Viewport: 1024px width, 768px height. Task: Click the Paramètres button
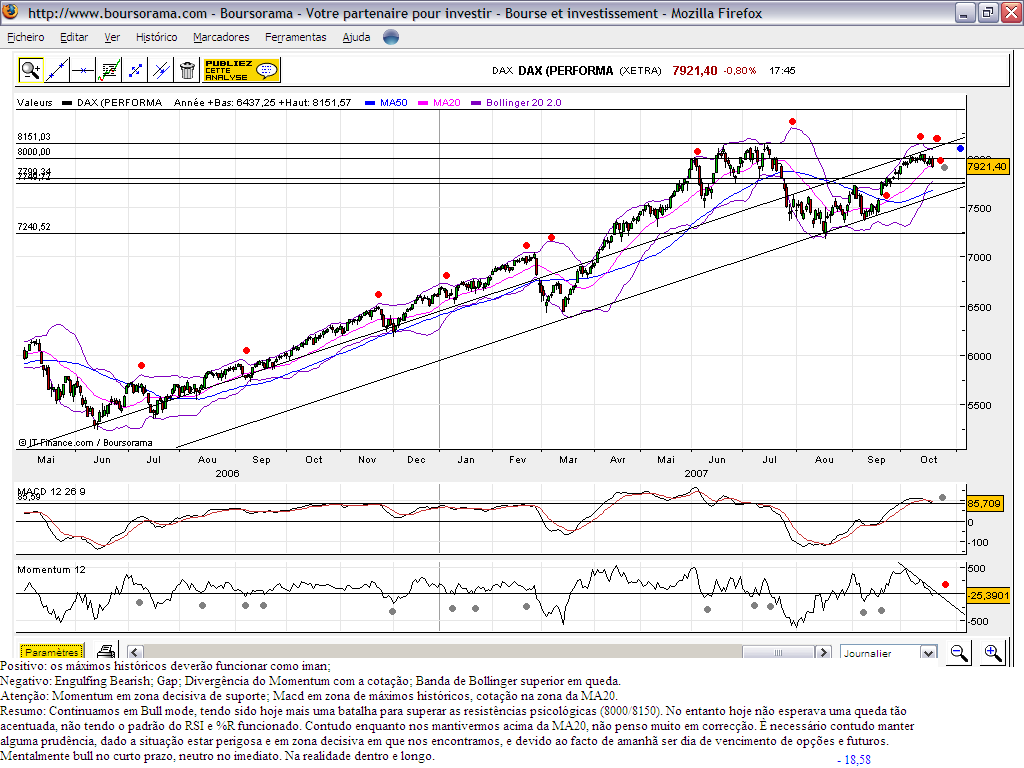52,652
